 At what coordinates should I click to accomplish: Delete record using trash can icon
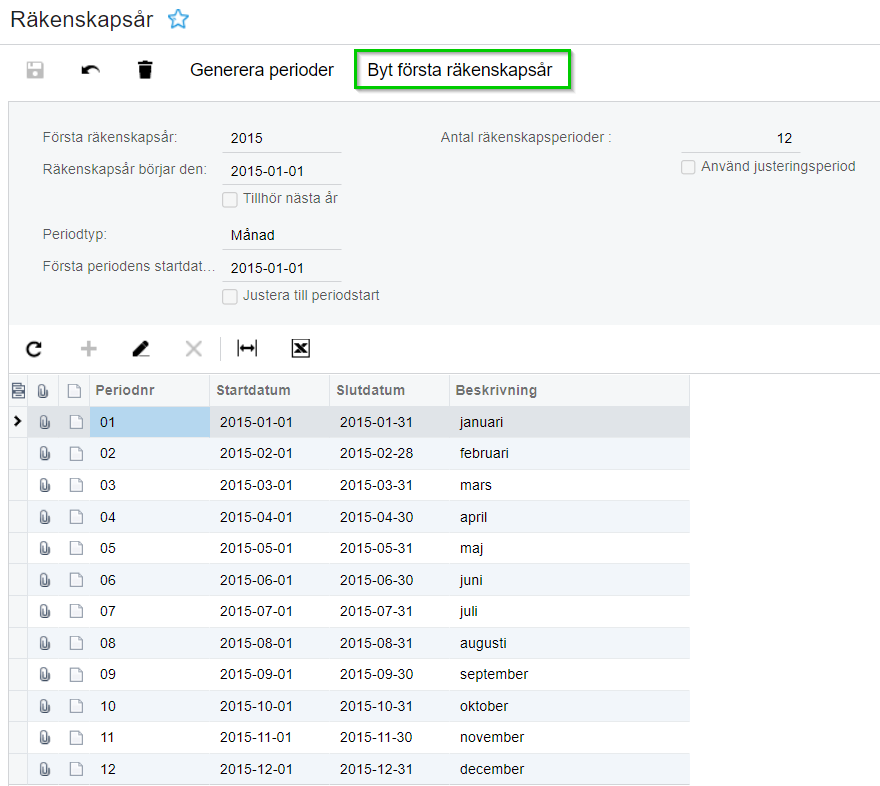click(x=145, y=70)
